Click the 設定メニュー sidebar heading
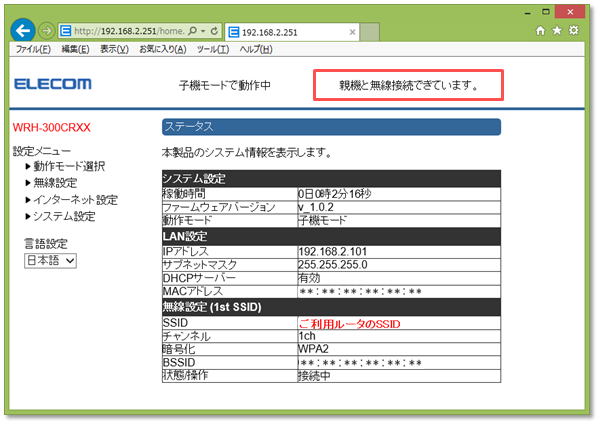This screenshot has width=600, height=425. point(42,151)
